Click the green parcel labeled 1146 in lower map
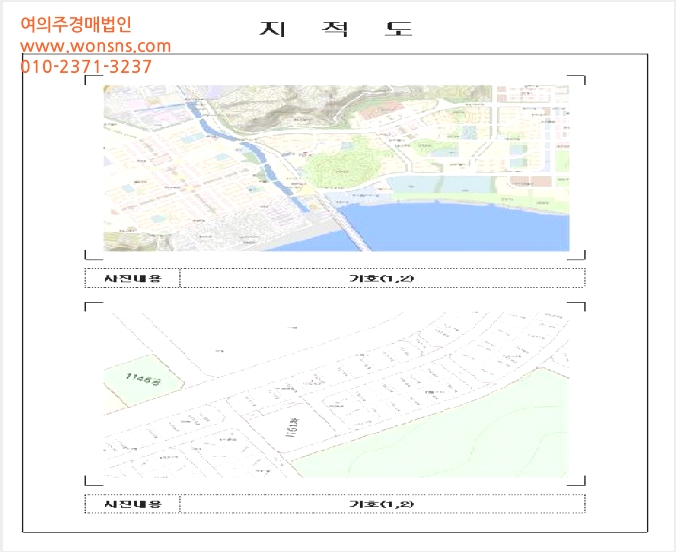The image size is (676, 552). pyautogui.click(x=142, y=380)
